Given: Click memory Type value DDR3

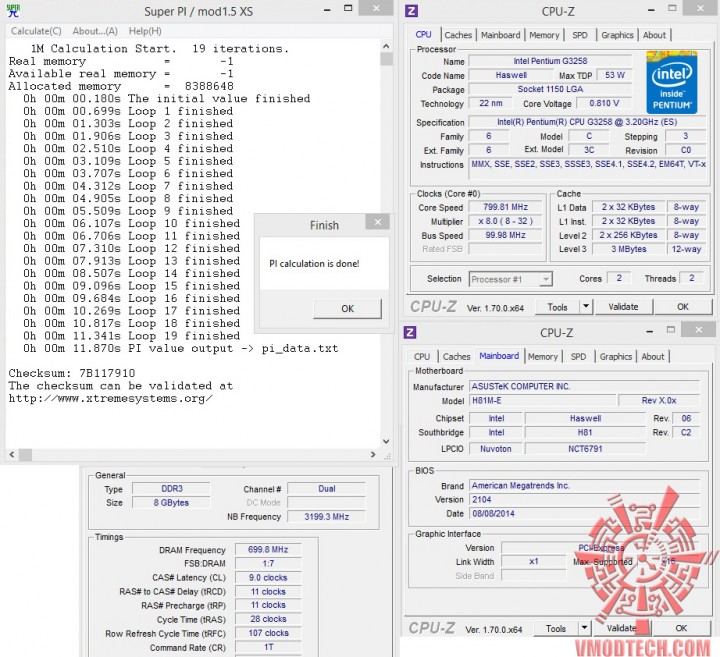Looking at the screenshot, I should coord(172,489).
